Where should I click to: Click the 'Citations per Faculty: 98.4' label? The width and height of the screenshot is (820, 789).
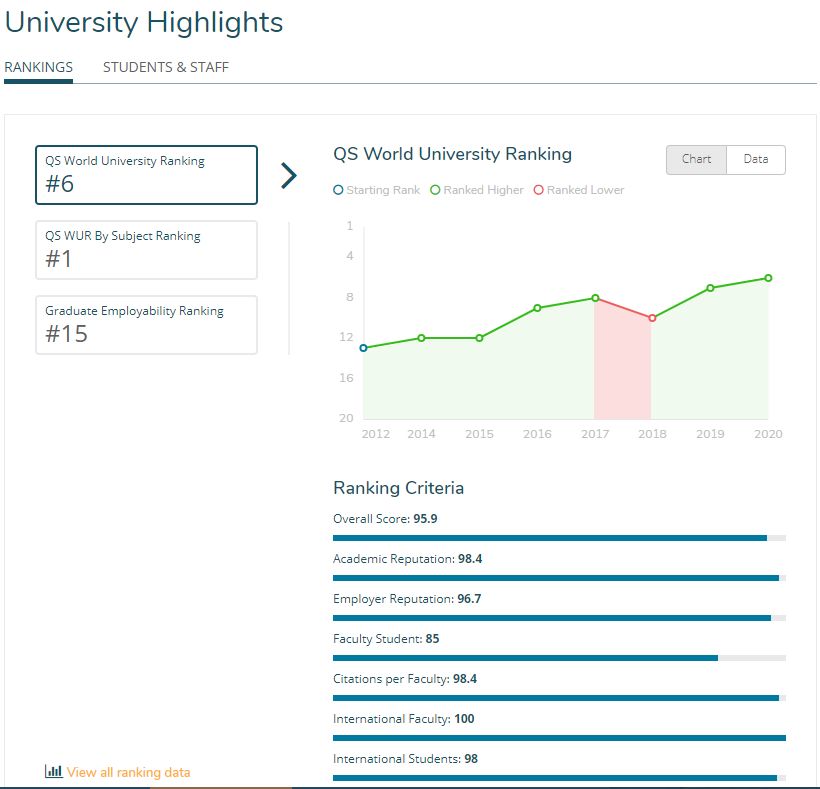405,679
